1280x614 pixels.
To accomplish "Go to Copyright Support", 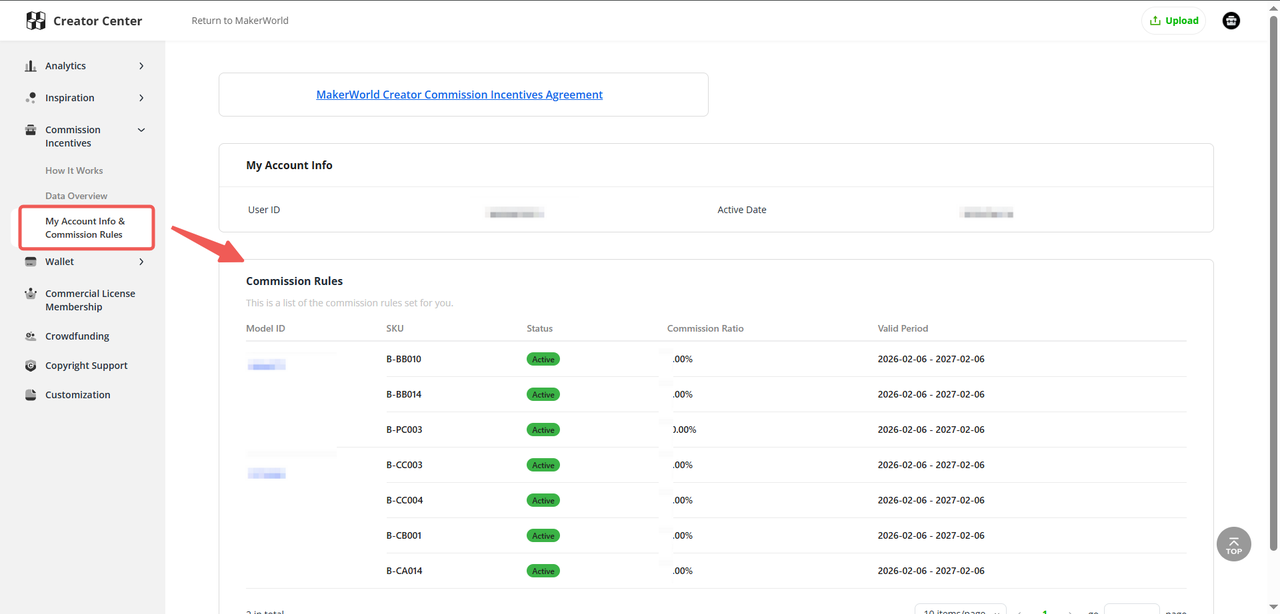I will (x=86, y=366).
